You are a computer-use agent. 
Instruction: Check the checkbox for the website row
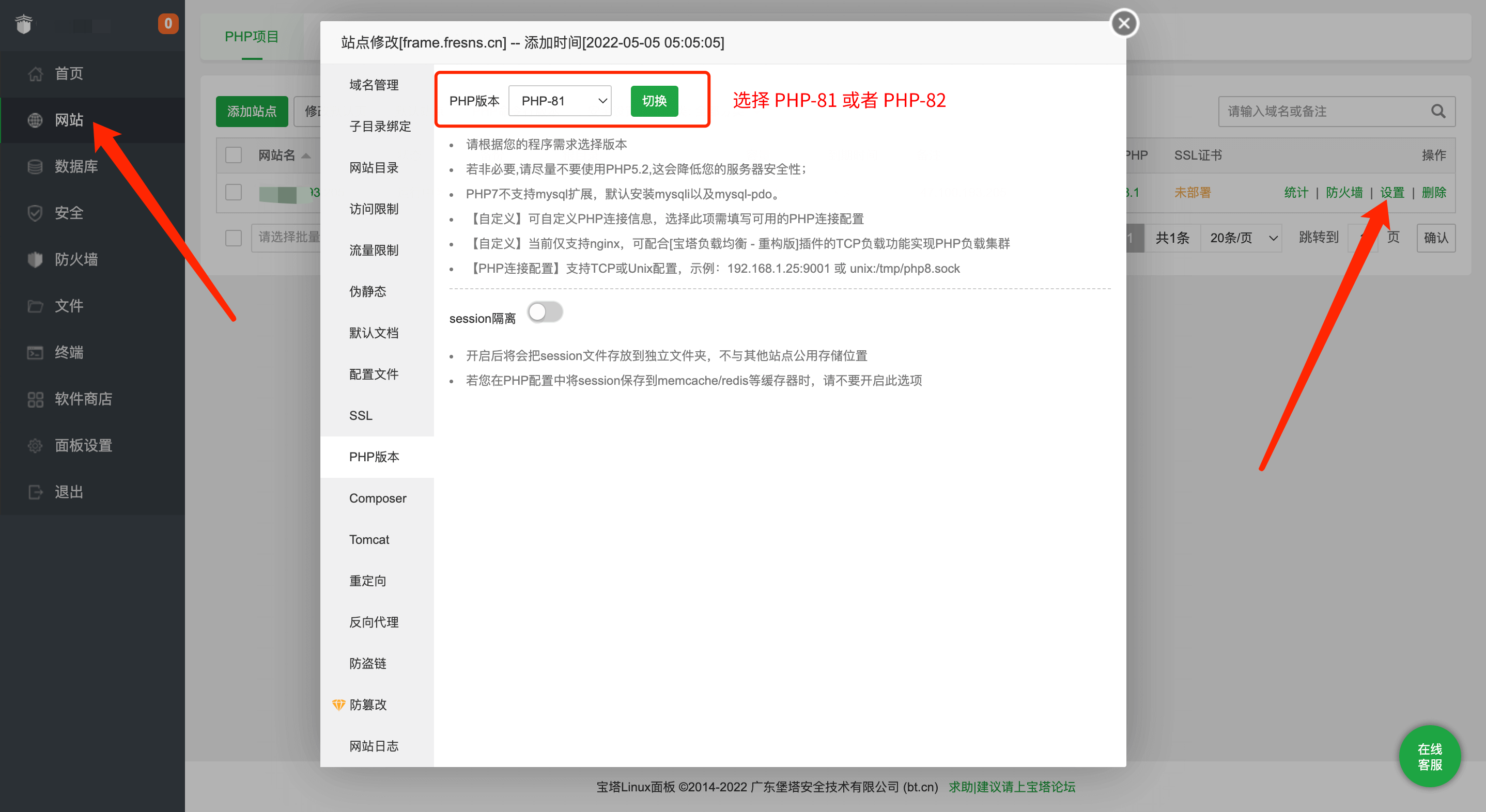pyautogui.click(x=234, y=192)
